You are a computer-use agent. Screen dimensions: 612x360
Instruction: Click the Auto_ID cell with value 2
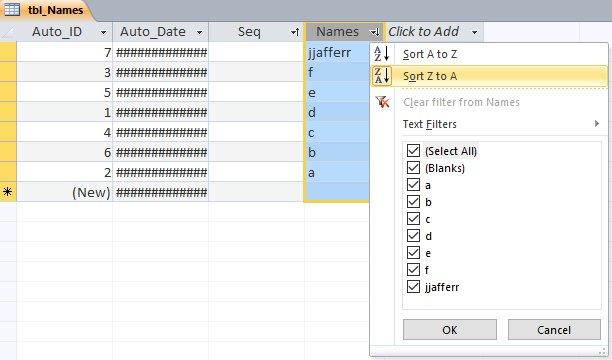65,172
